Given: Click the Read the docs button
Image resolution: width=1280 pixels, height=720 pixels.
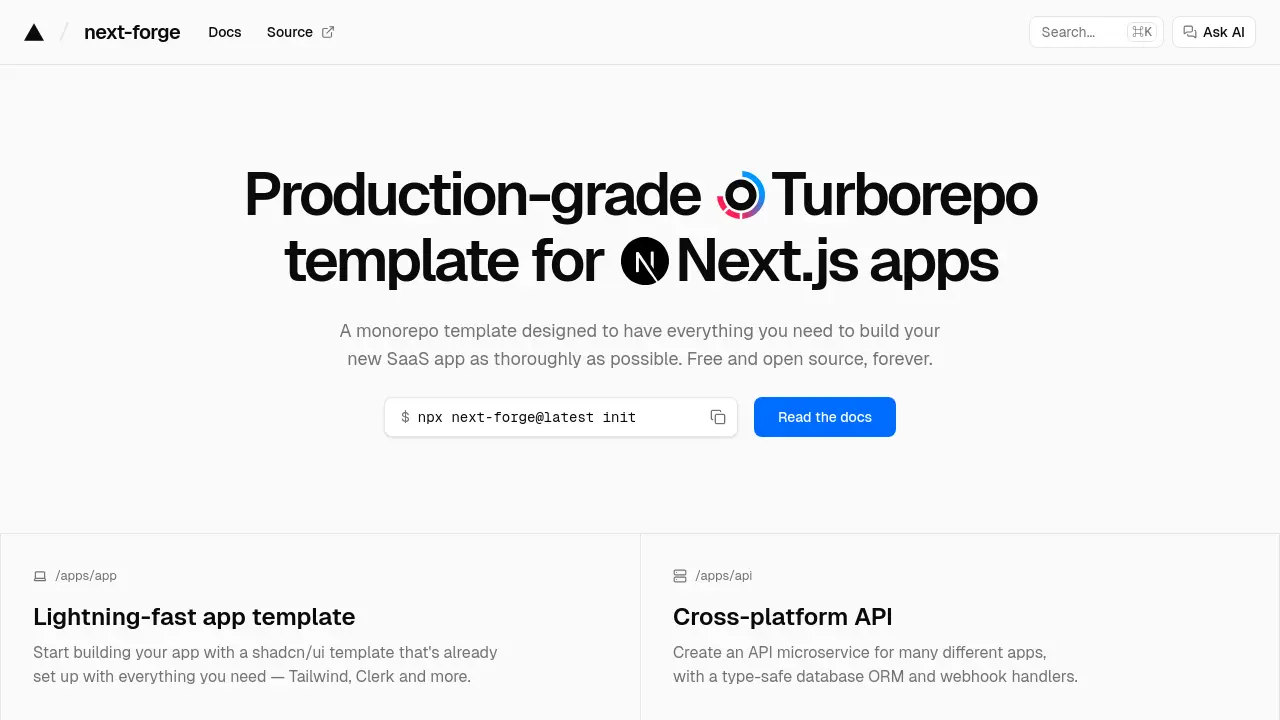Looking at the screenshot, I should [824, 417].
